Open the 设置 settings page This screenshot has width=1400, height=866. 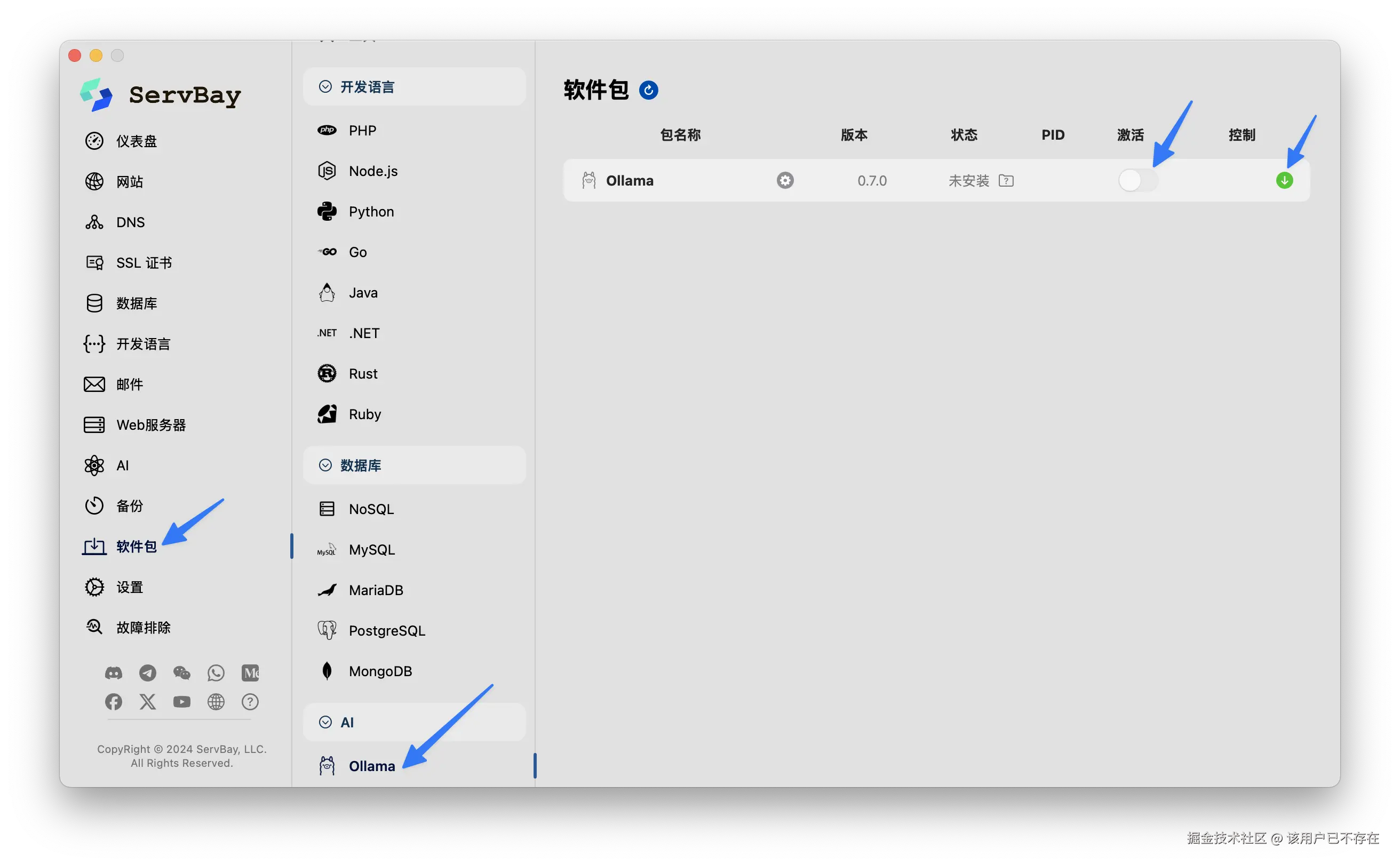(129, 587)
